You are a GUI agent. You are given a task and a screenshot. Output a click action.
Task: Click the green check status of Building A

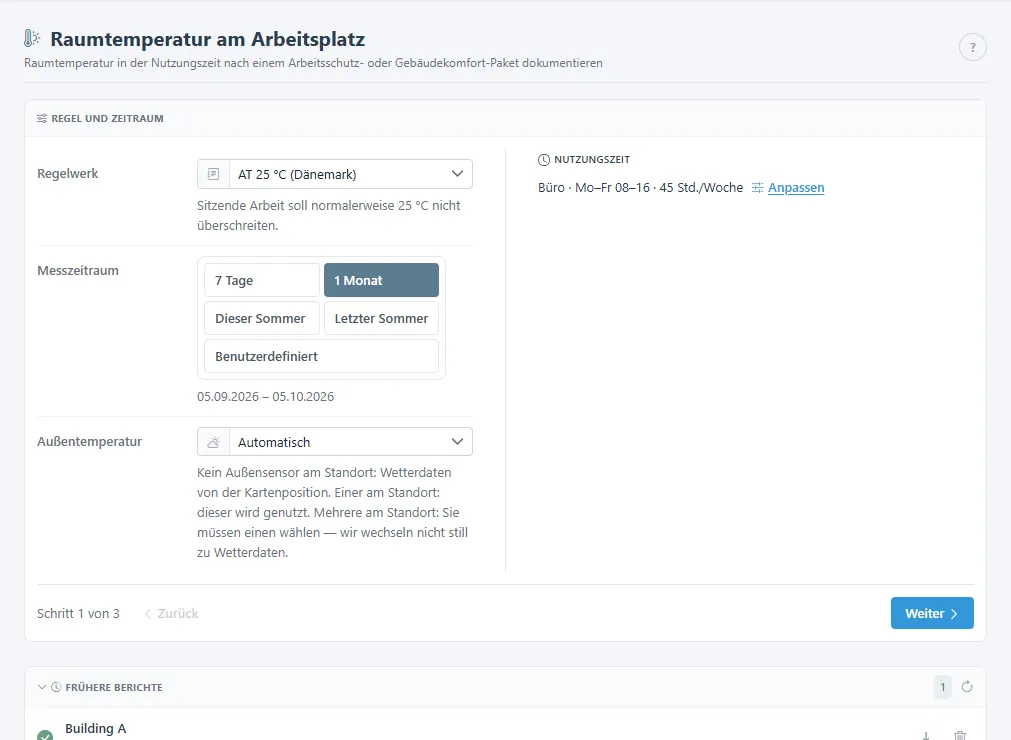pyautogui.click(x=45, y=735)
